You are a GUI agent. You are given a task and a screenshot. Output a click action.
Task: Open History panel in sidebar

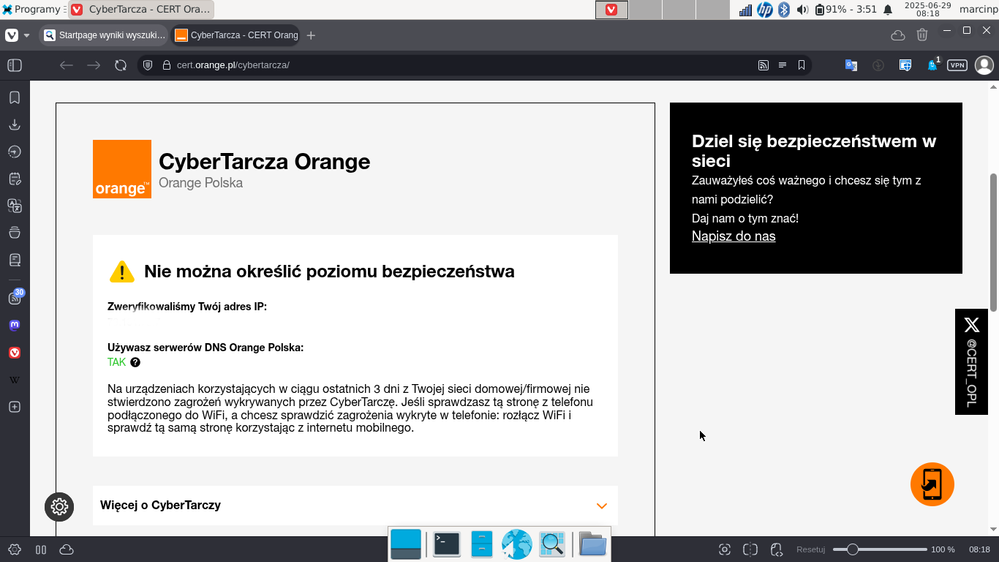(x=15, y=152)
